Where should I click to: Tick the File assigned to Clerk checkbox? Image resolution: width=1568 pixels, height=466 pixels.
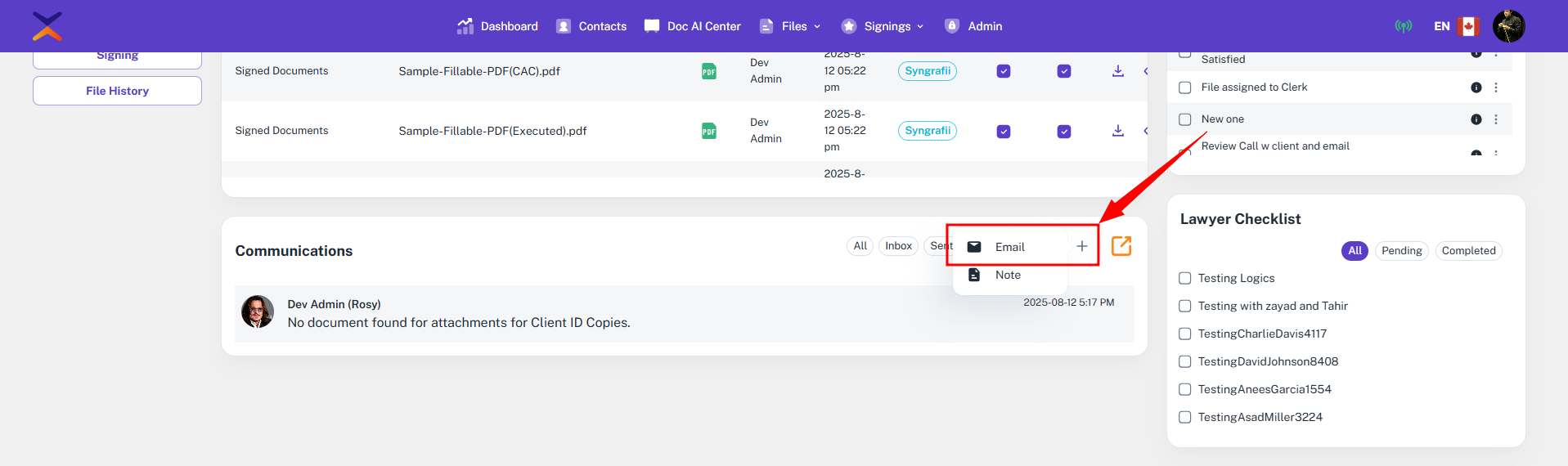pyautogui.click(x=1184, y=87)
